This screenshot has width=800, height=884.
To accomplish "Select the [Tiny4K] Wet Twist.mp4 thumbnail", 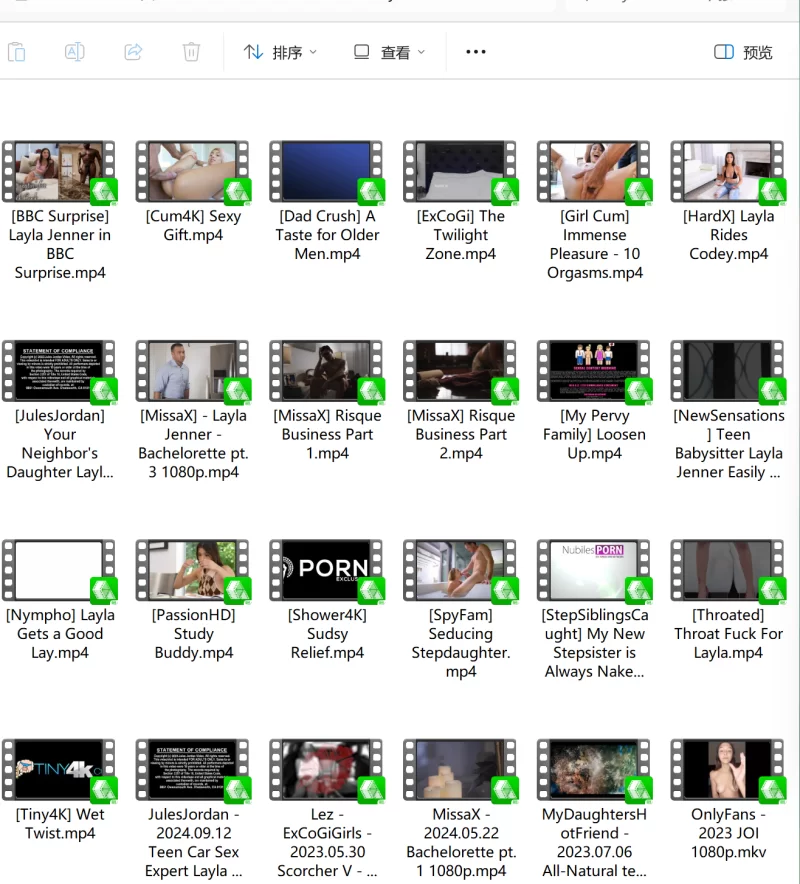I will point(60,770).
